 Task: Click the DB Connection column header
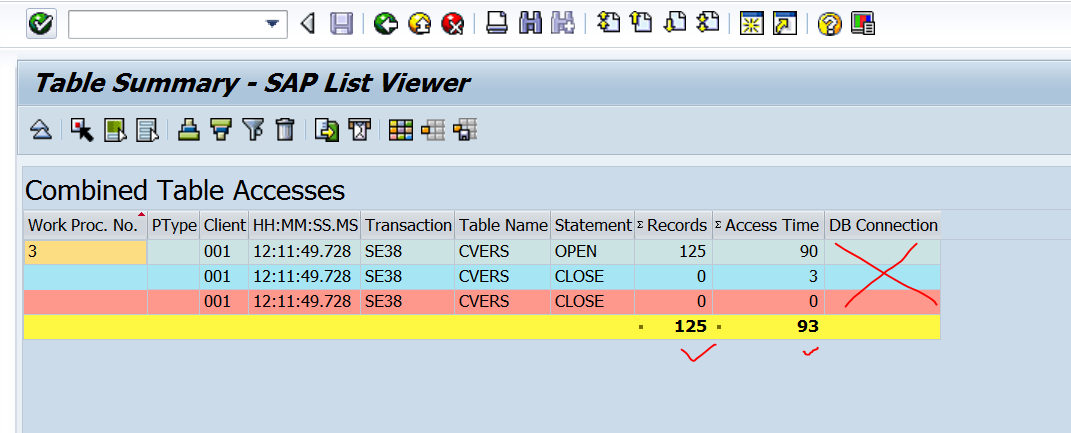882,225
